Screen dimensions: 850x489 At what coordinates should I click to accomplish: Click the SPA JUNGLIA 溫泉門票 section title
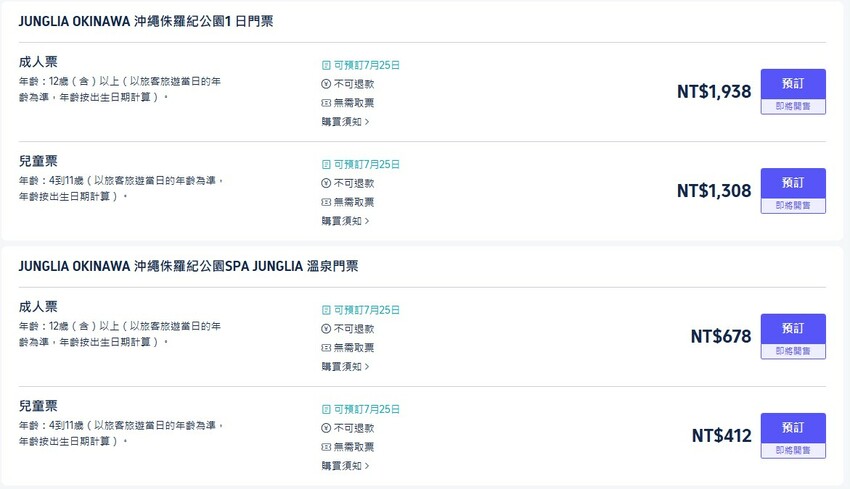point(188,266)
